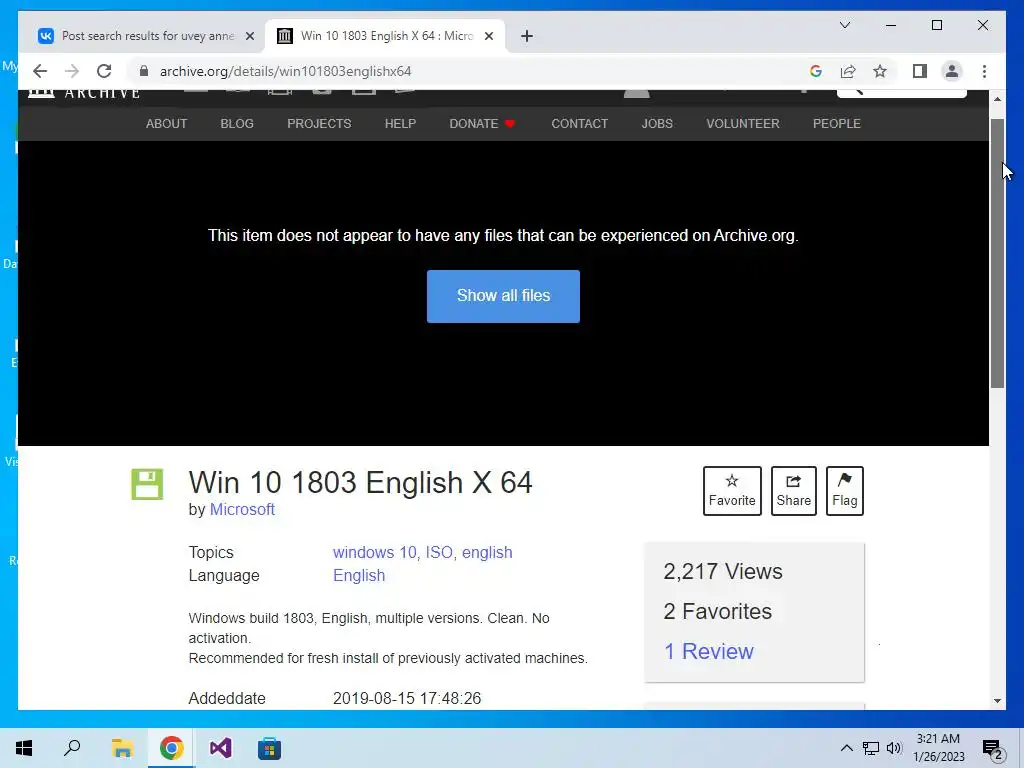The width and height of the screenshot is (1024, 768).
Task: Open the HELP menu link
Action: pyautogui.click(x=400, y=123)
